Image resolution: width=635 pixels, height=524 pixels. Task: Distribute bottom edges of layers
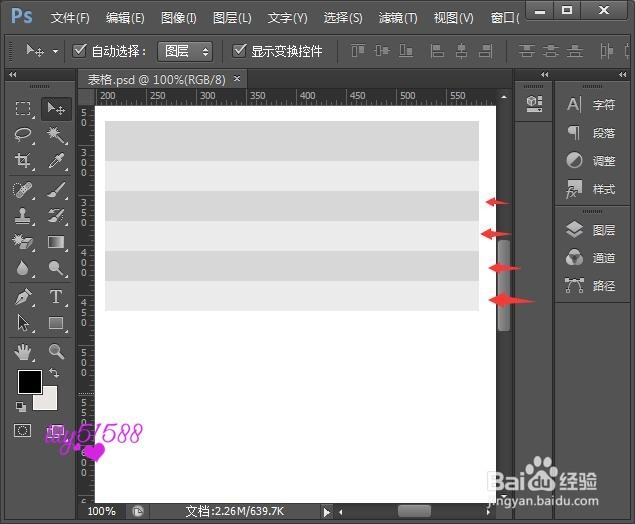(x=575, y=51)
